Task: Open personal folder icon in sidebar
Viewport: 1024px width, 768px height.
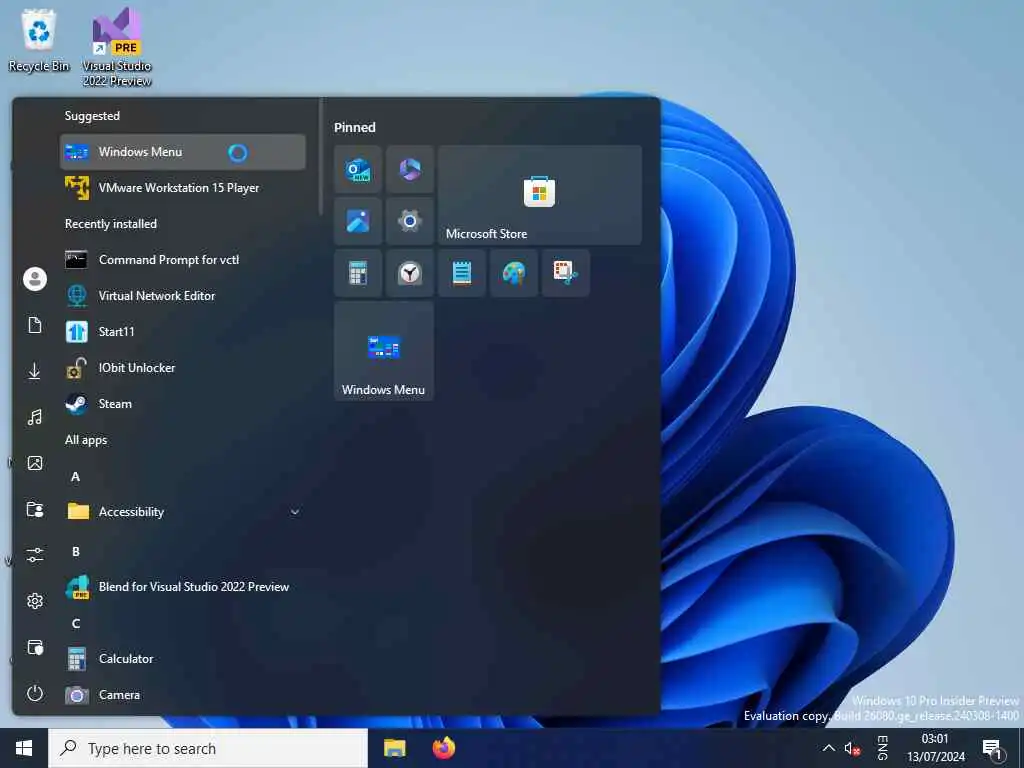Action: pos(35,509)
